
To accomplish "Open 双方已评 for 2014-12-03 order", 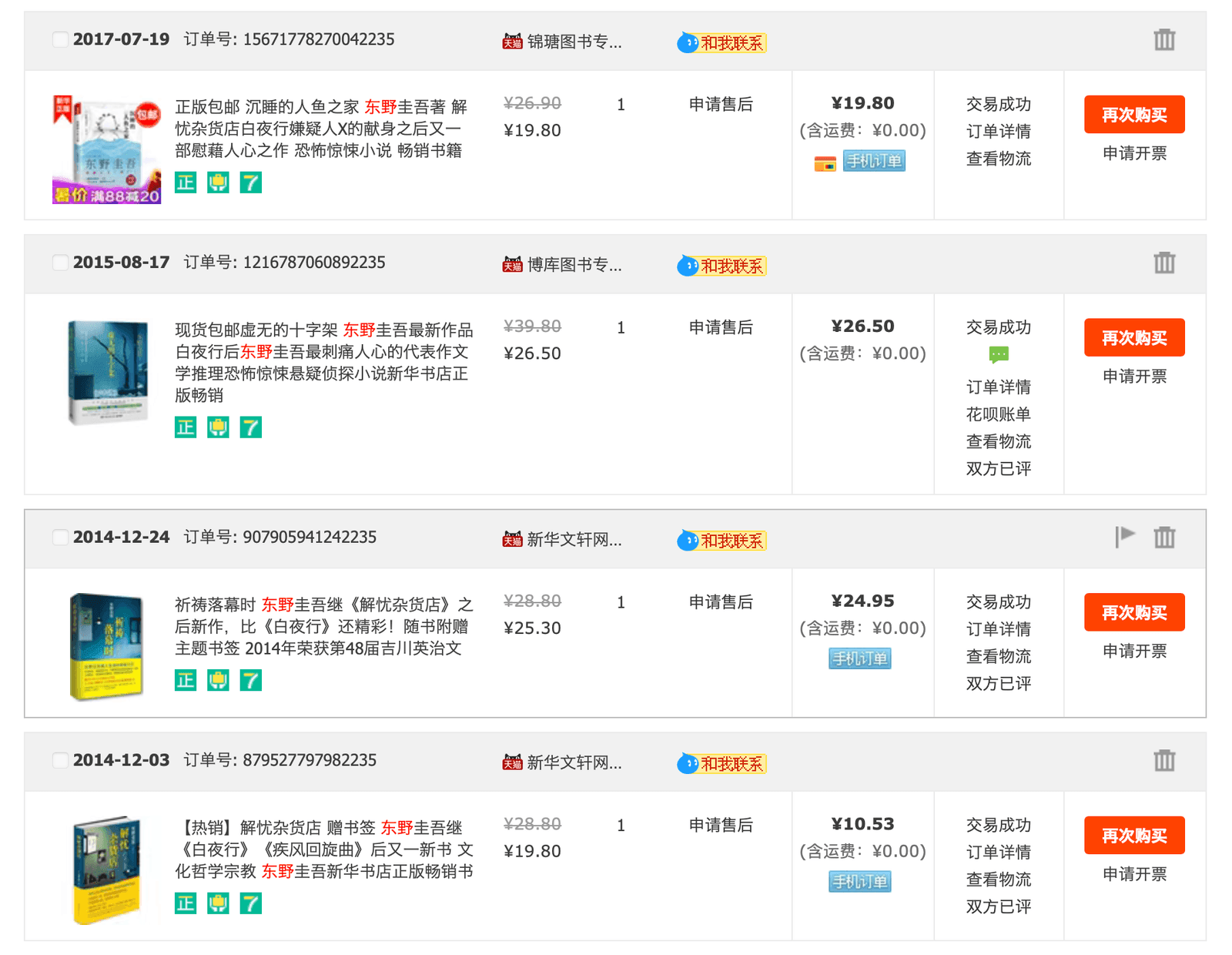I will (999, 906).
